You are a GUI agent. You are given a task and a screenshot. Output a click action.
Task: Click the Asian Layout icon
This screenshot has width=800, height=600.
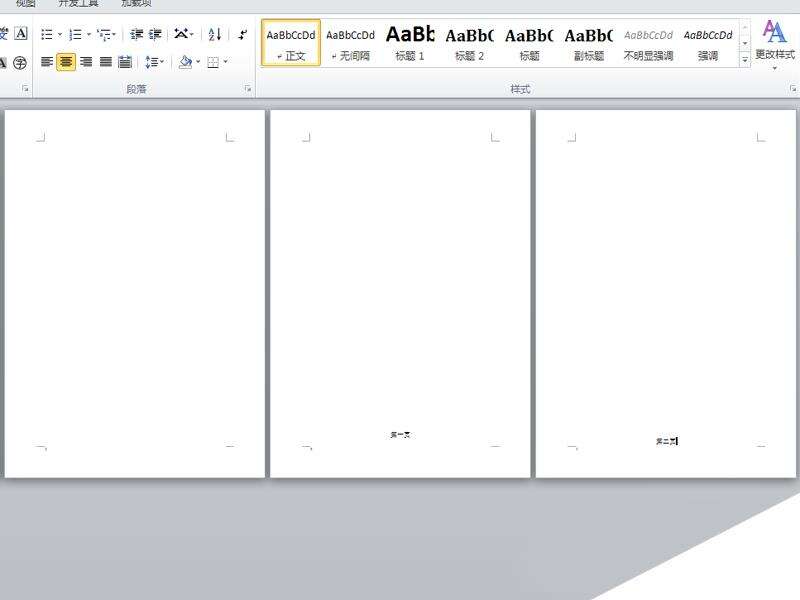pyautogui.click(x=181, y=34)
